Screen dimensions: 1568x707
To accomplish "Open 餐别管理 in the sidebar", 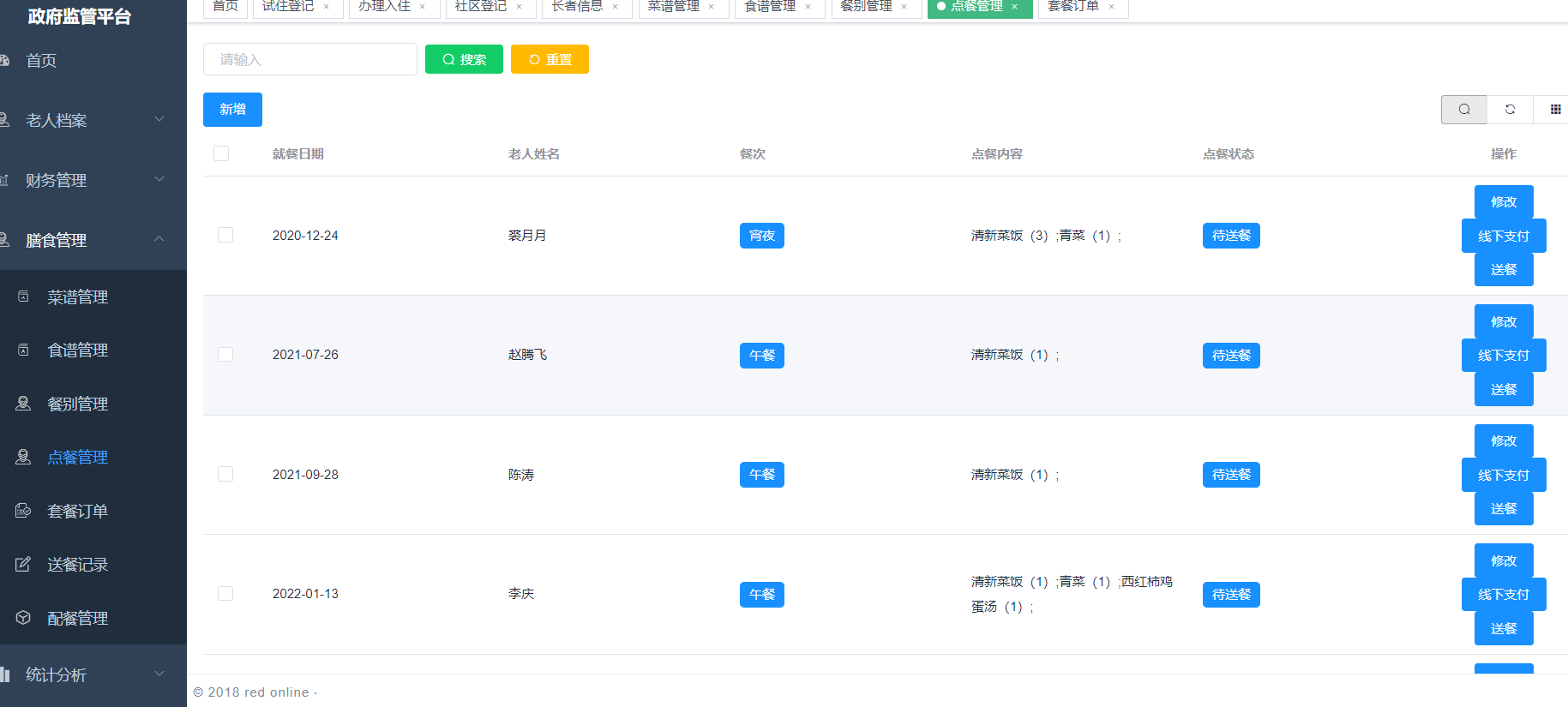I will (77, 404).
